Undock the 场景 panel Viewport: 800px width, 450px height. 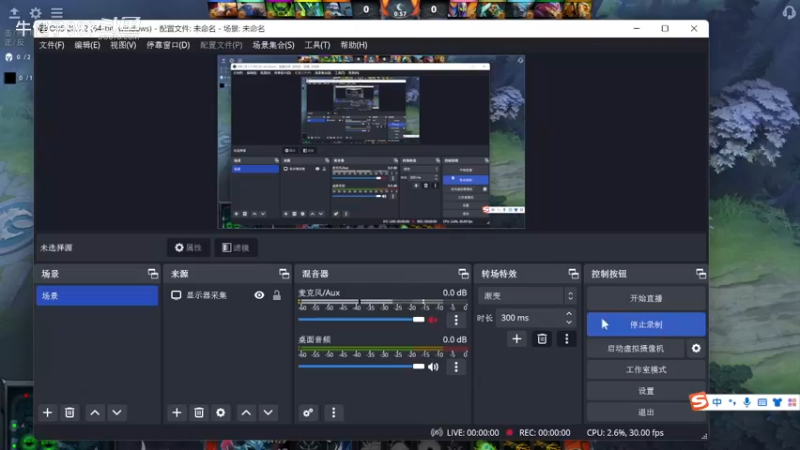153,274
